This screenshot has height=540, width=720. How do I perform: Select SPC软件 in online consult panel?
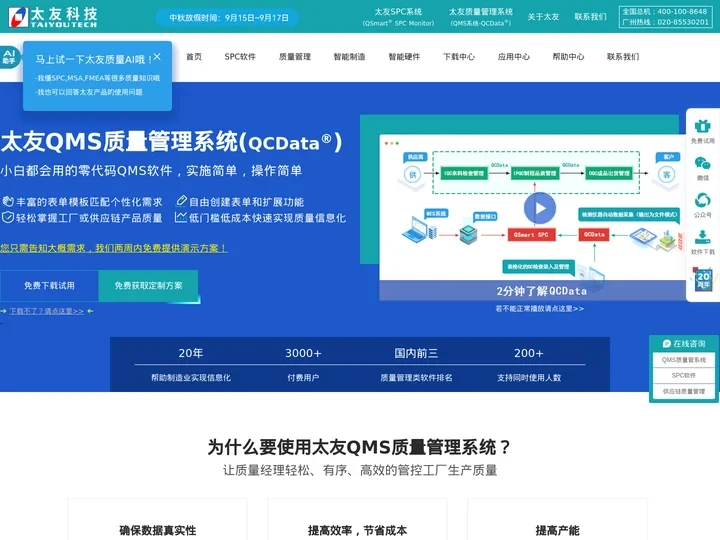point(684,375)
